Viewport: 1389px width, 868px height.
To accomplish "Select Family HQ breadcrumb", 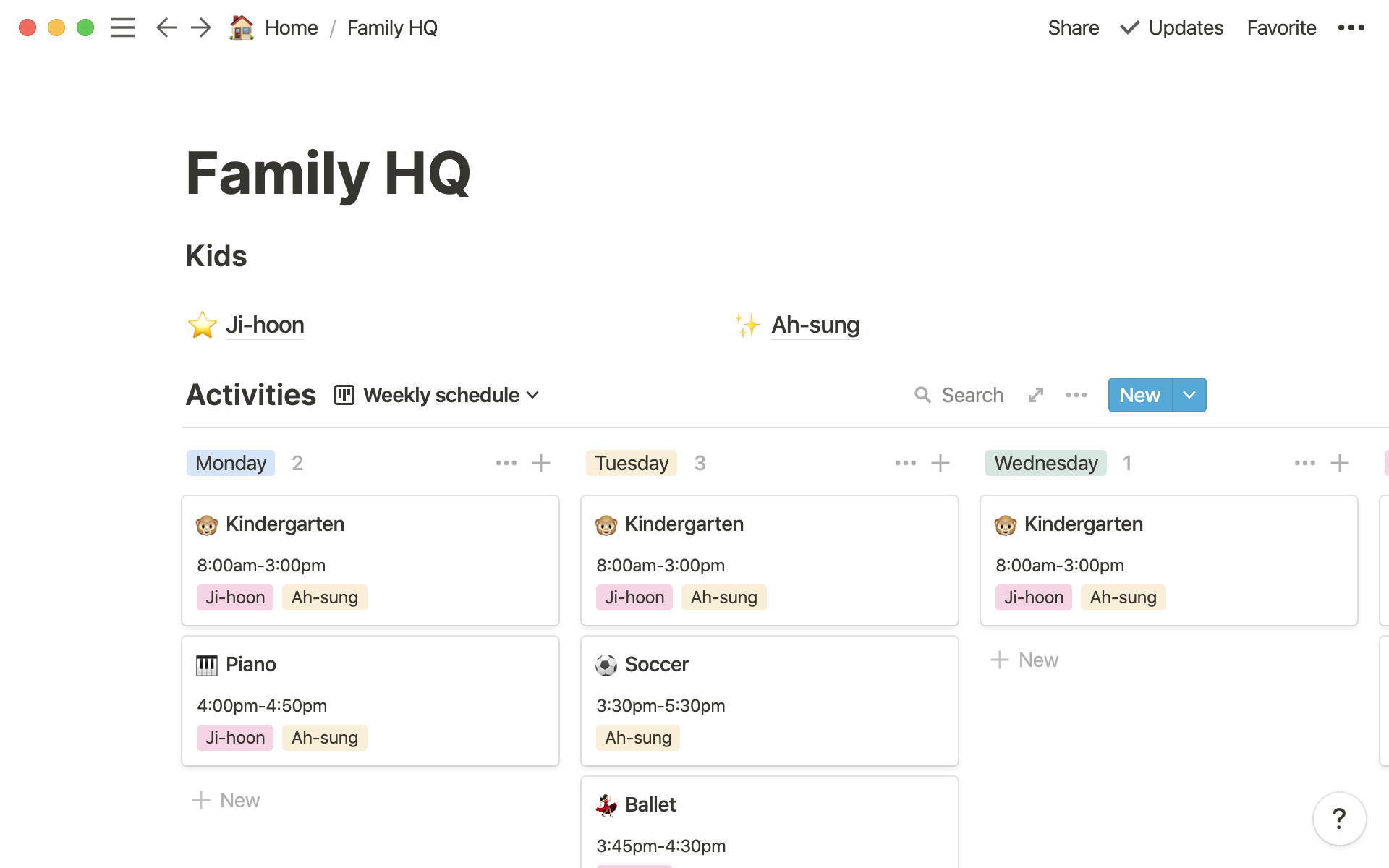I will [392, 27].
